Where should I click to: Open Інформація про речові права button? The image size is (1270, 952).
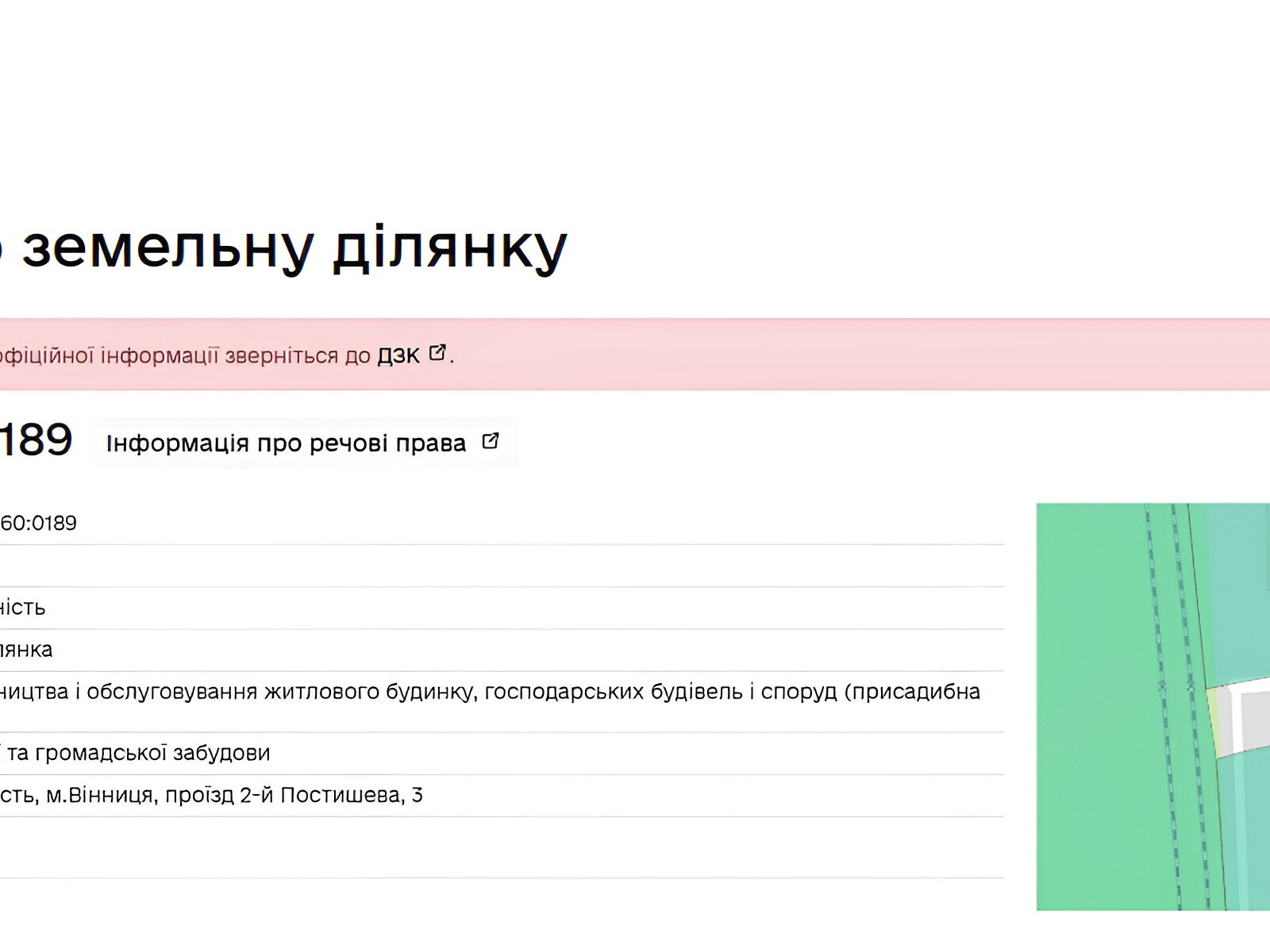click(302, 443)
